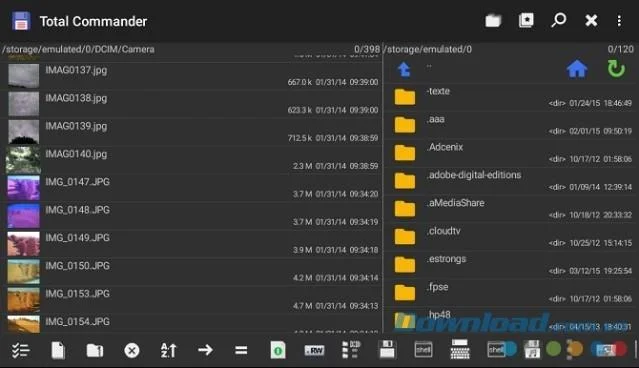Viewport: 639px width, 368px height.
Task: Tap the search magnifier icon
Action: click(x=558, y=20)
